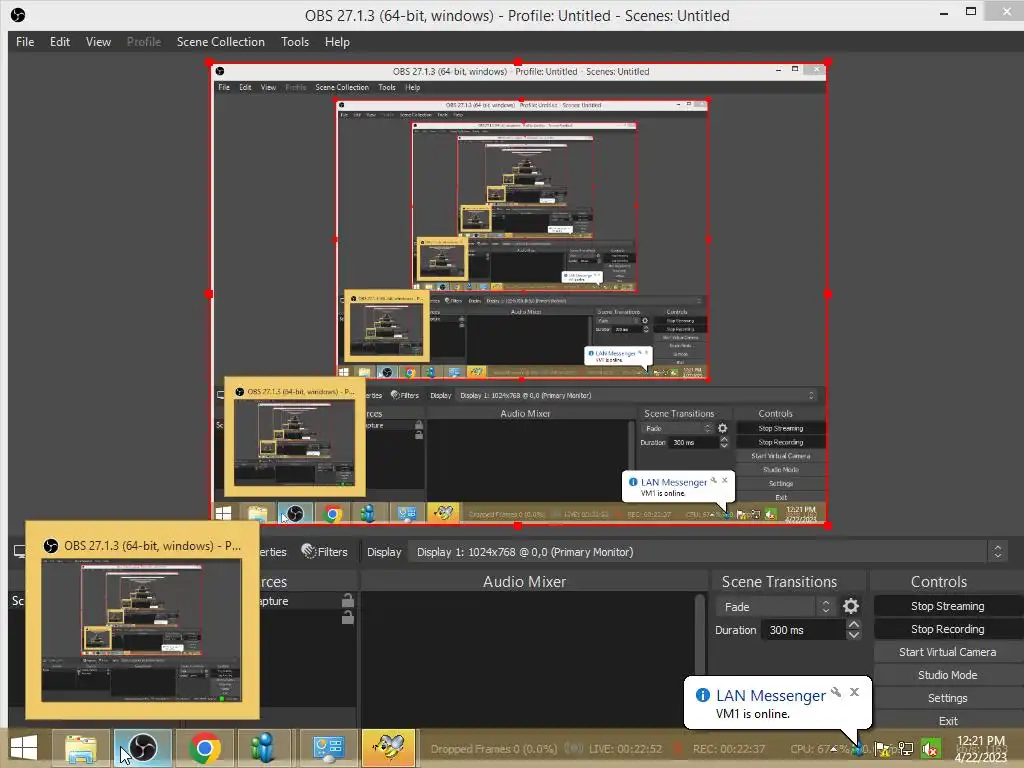The image size is (1024, 768).
Task: Click the network tray icon
Action: pos(906,749)
